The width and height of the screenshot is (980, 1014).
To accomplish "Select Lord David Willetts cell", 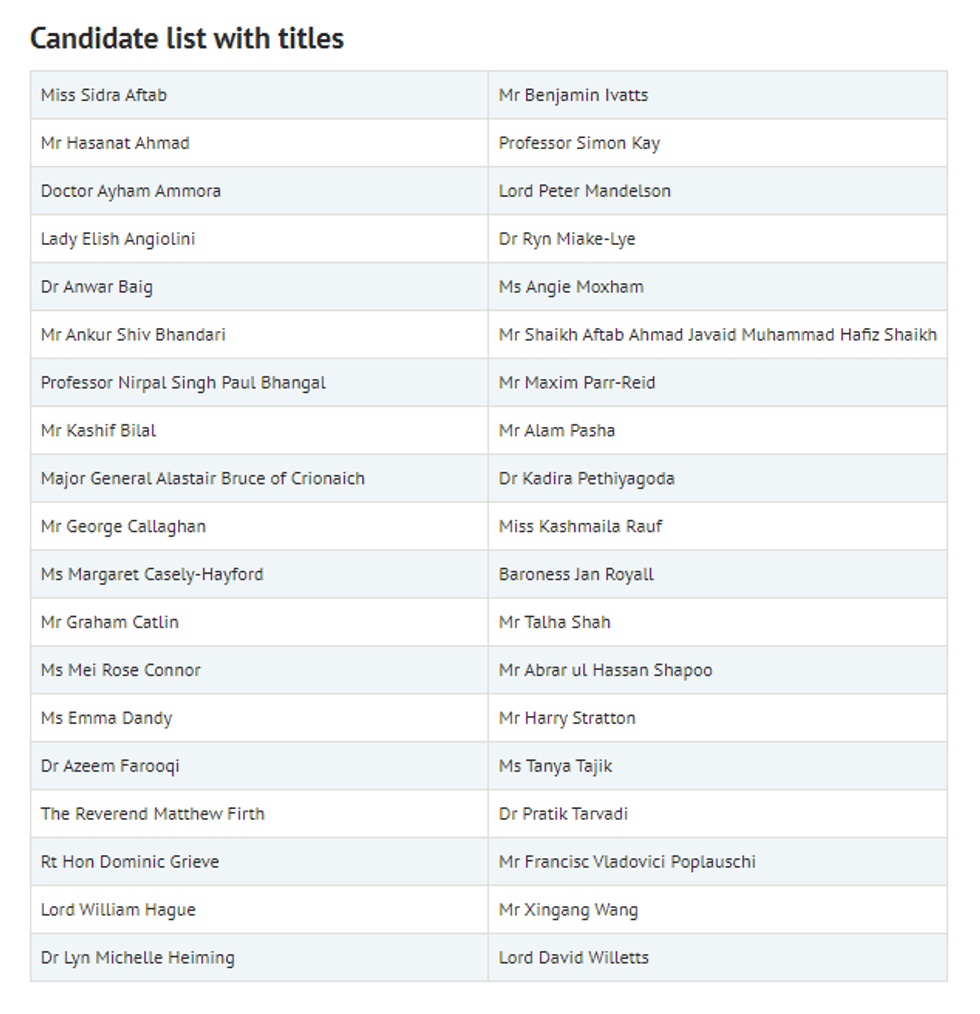I will tap(574, 958).
